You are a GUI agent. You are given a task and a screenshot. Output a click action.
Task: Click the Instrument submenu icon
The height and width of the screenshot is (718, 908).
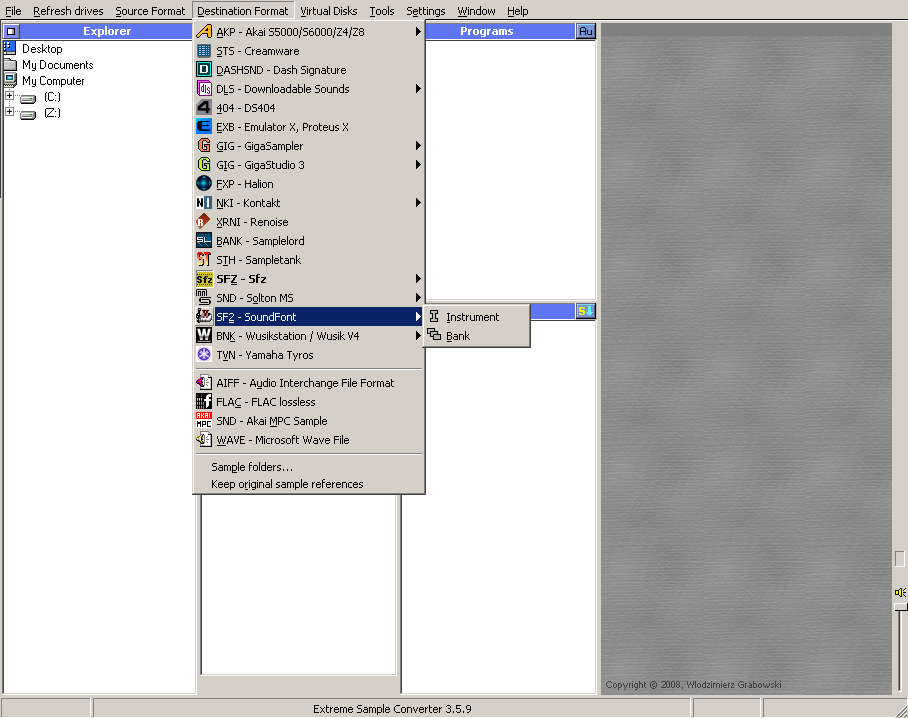tap(434, 316)
